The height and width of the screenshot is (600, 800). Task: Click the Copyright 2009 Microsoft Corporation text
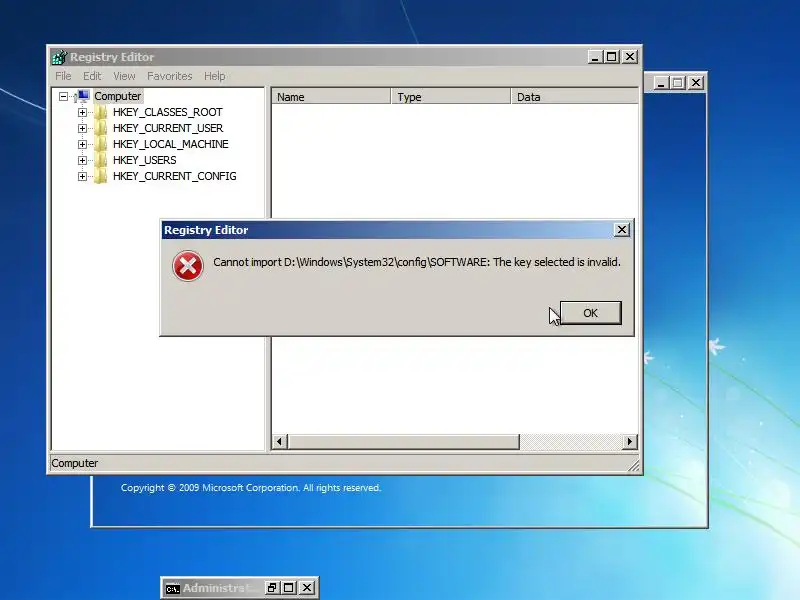251,488
